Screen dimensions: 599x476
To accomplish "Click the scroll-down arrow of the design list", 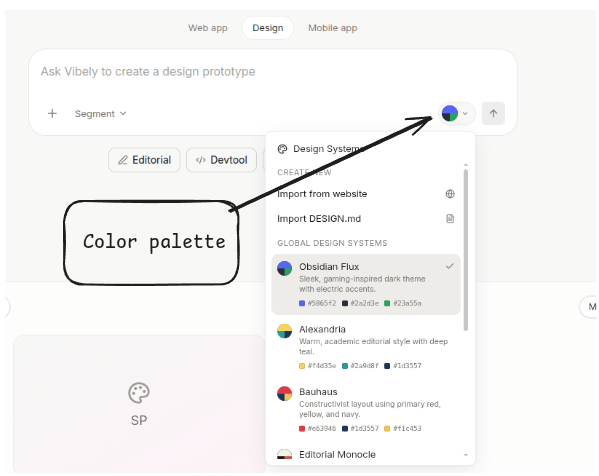I will click(x=466, y=455).
